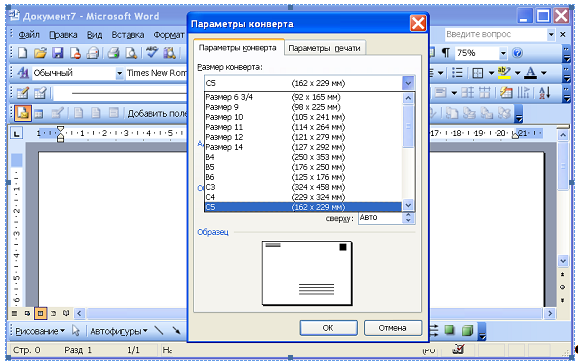Toggle the highlight color marker button

click(x=504, y=73)
